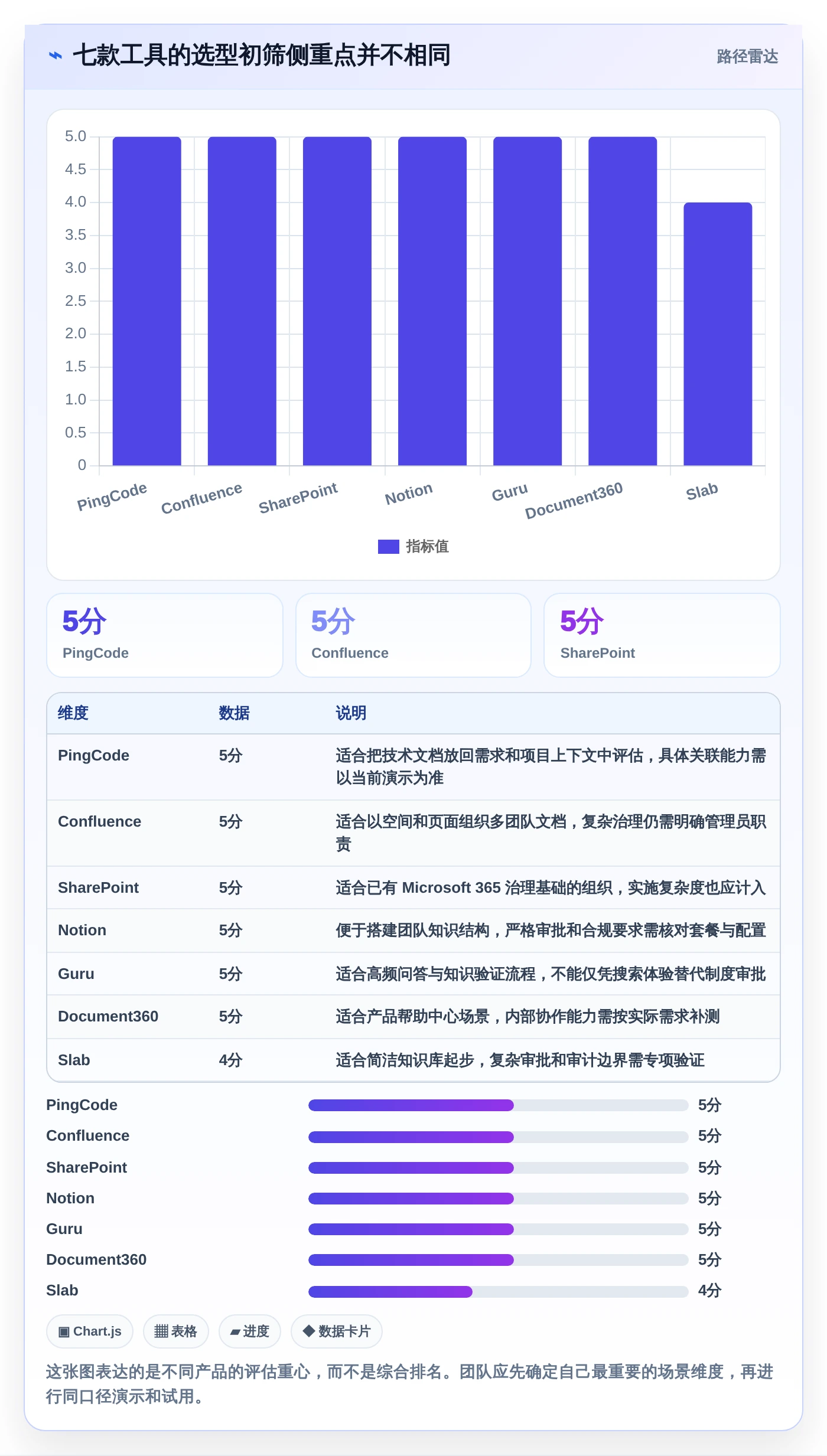Click the 5.0 y-axis value

click(x=76, y=136)
